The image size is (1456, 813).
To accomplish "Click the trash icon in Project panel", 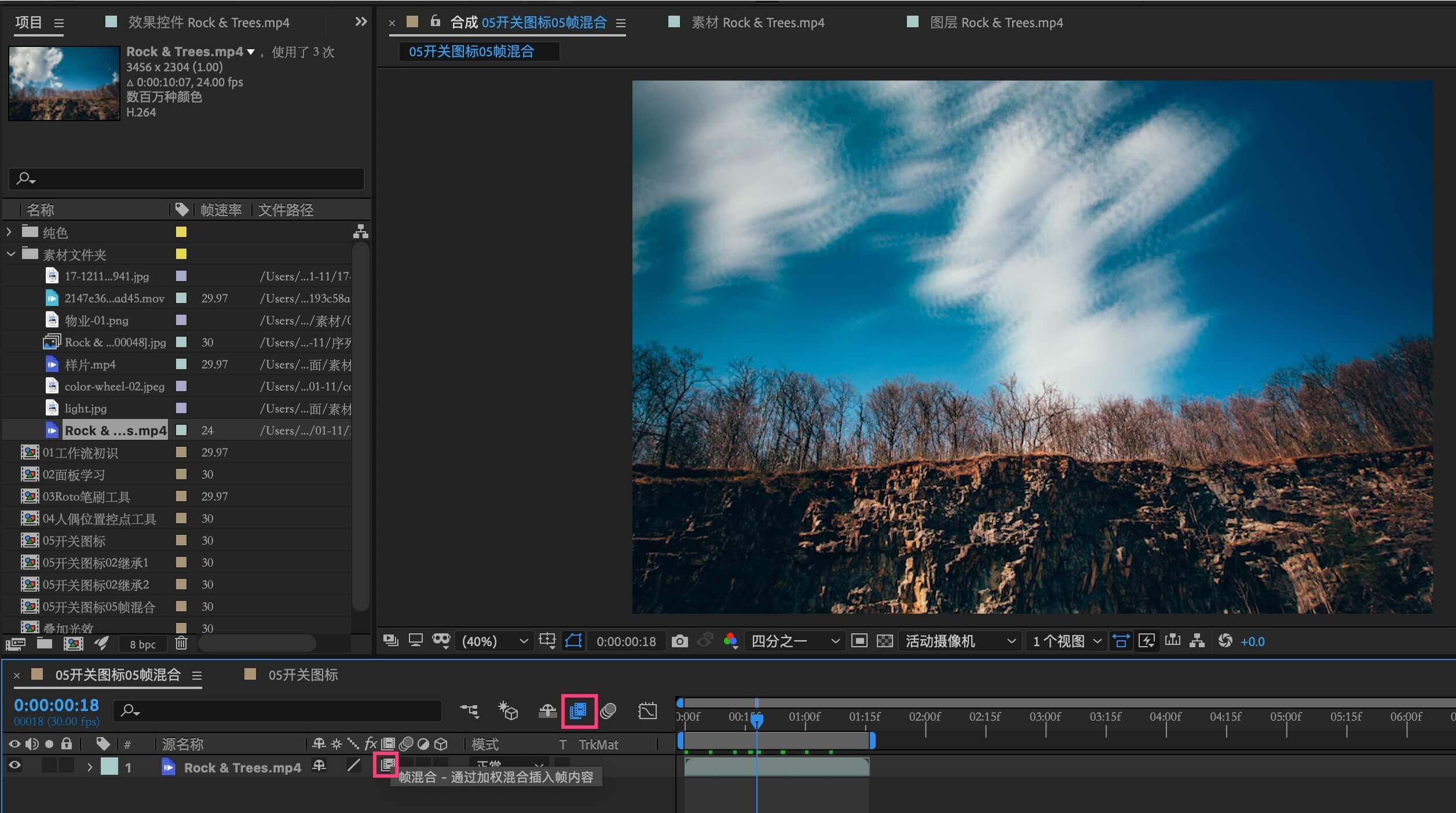I will (x=181, y=643).
